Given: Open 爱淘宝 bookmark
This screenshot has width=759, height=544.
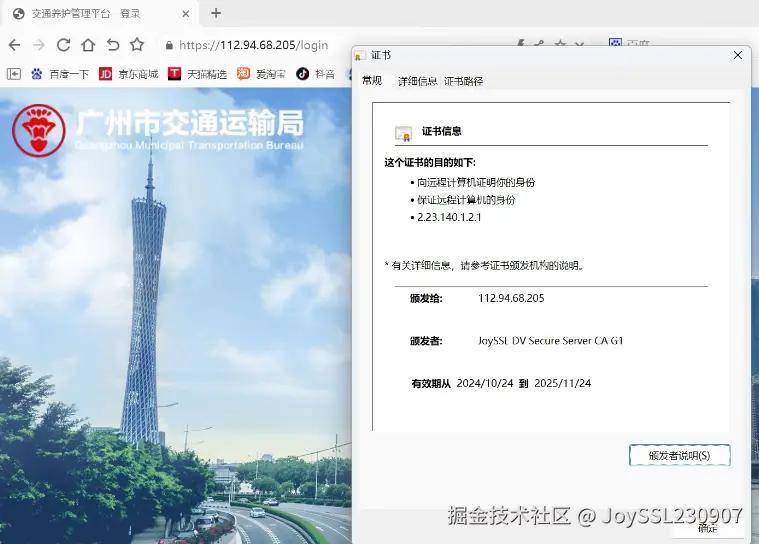Looking at the screenshot, I should coord(261,74).
